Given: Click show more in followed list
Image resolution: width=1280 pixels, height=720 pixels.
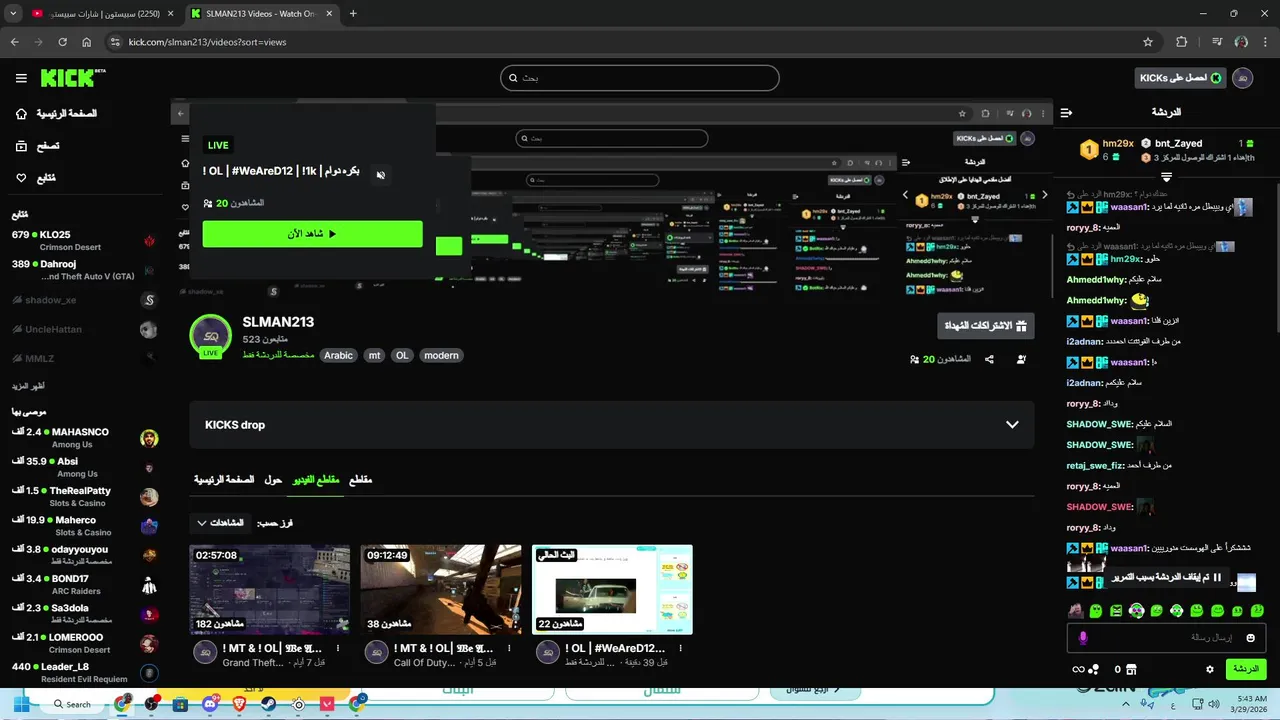Looking at the screenshot, I should [x=28, y=386].
